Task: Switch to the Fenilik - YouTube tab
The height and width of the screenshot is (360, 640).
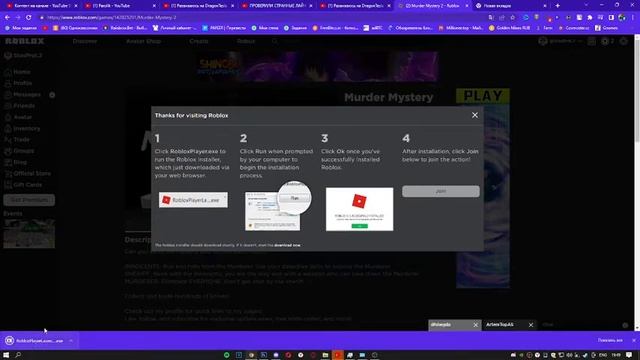Action: [119, 6]
